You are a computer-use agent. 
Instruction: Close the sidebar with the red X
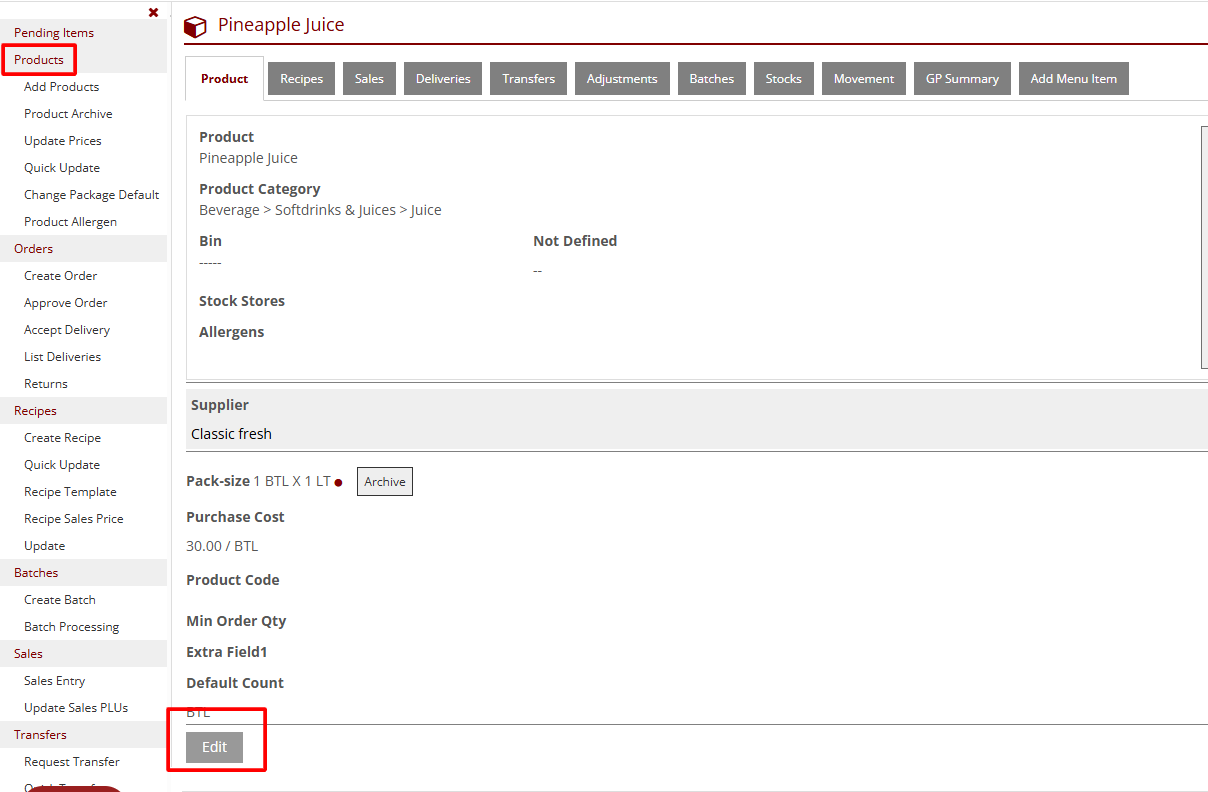[x=153, y=12]
